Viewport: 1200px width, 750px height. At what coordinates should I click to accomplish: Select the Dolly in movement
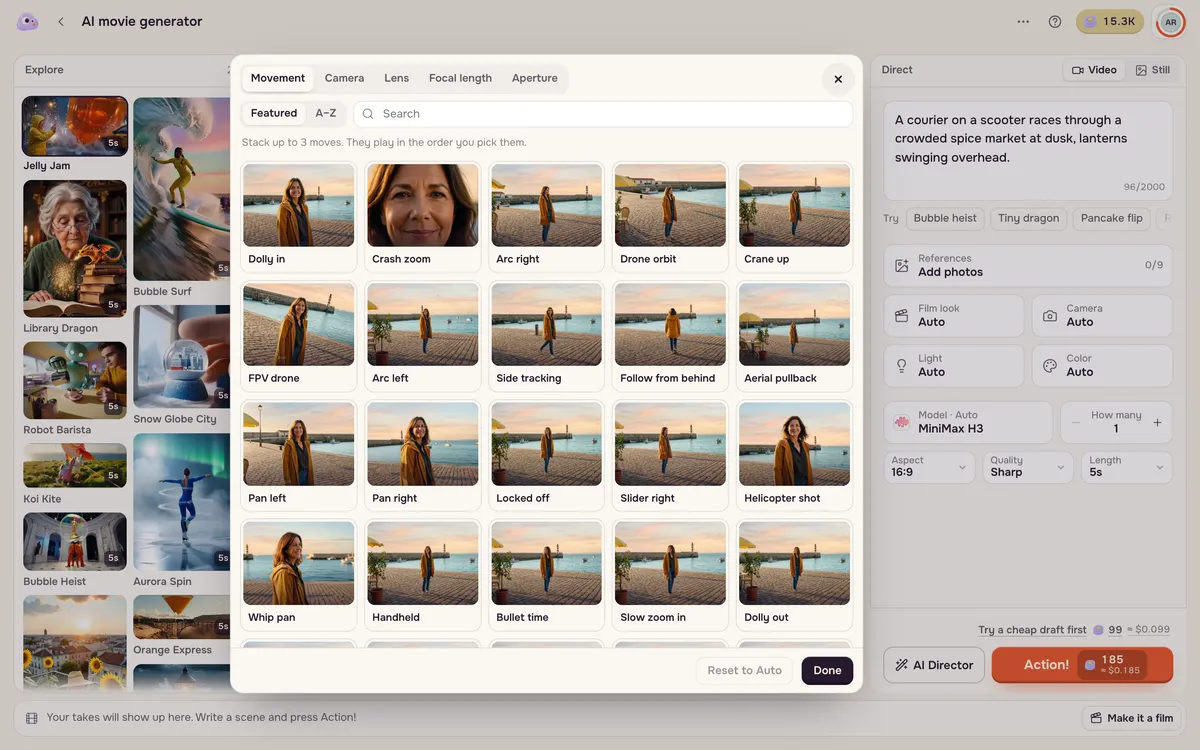(299, 217)
